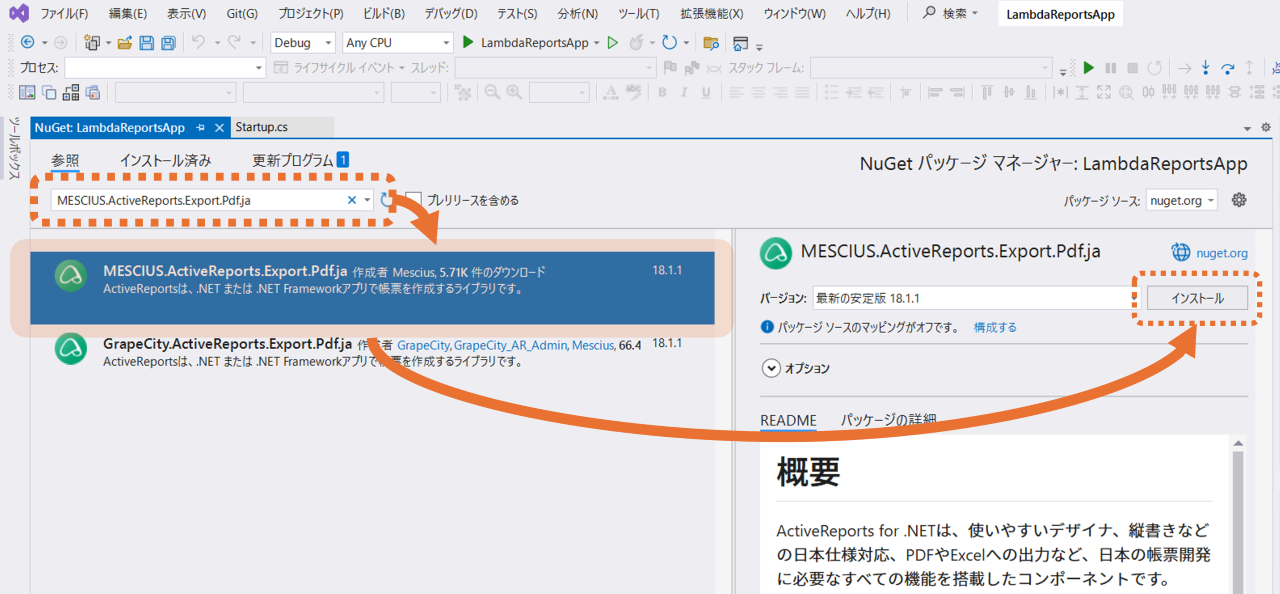Open the tab list dropdown arrow at tab bar right
The image size is (1280, 594).
click(1248, 129)
